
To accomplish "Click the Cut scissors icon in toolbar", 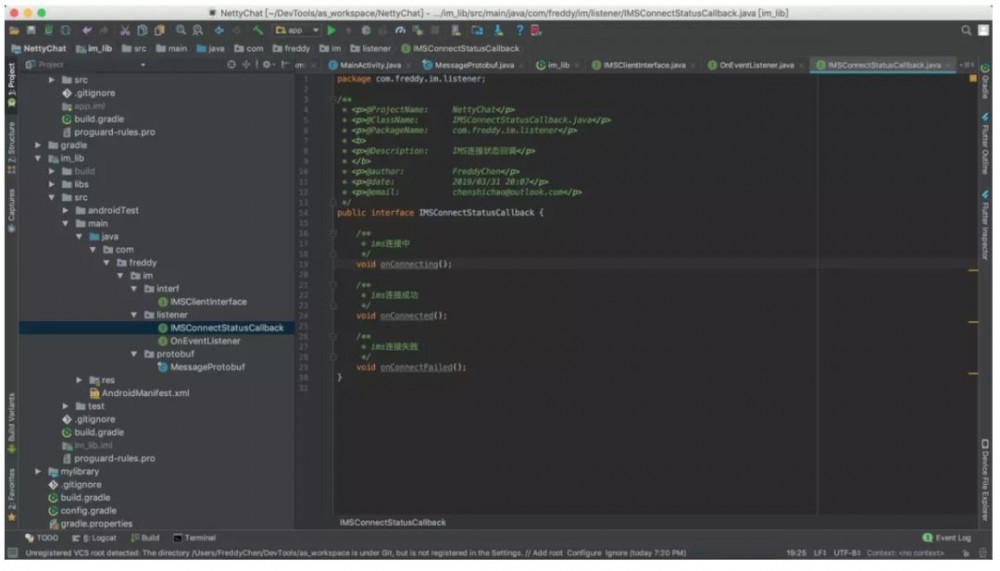I will click(126, 31).
